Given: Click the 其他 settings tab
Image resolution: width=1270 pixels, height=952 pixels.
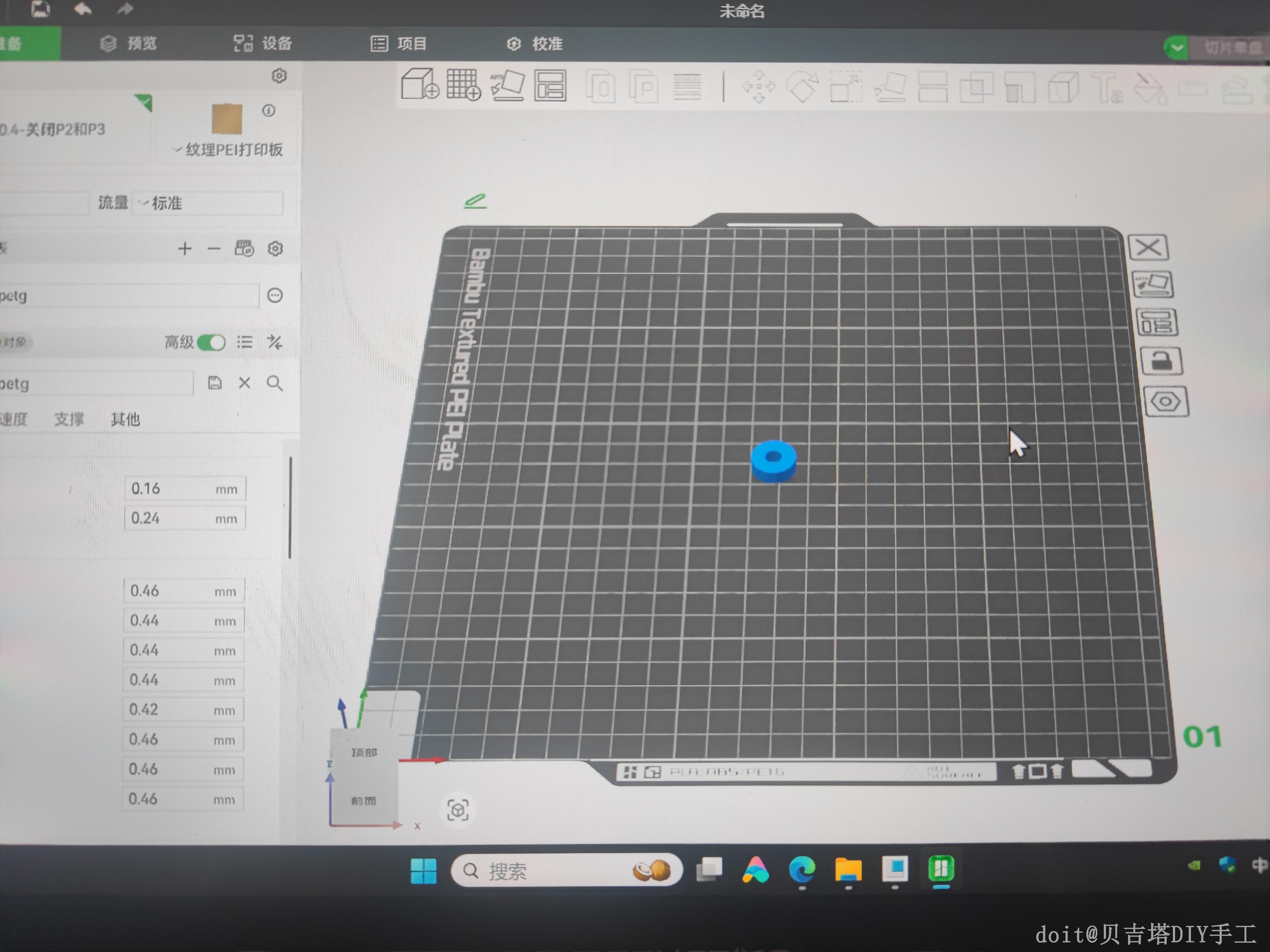Looking at the screenshot, I should point(125,419).
